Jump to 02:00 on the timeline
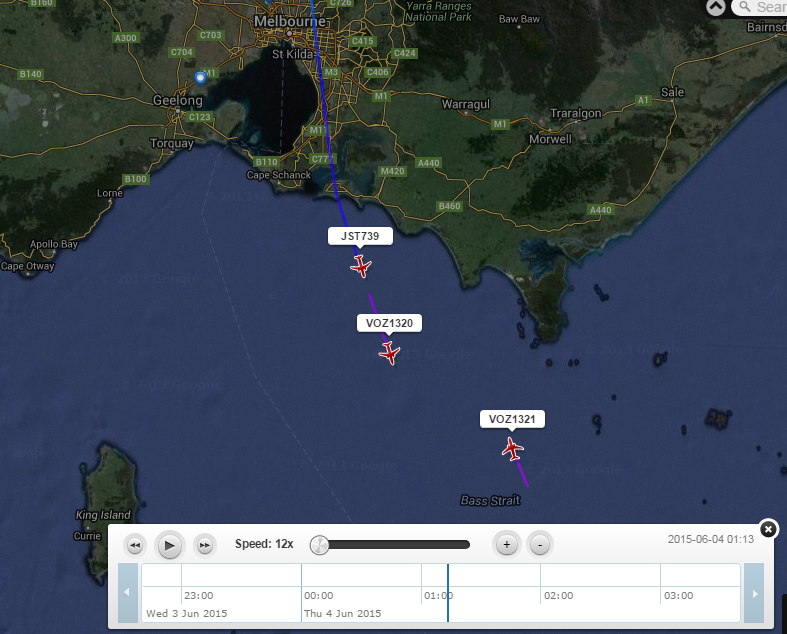This screenshot has height=634, width=787. pos(558,595)
